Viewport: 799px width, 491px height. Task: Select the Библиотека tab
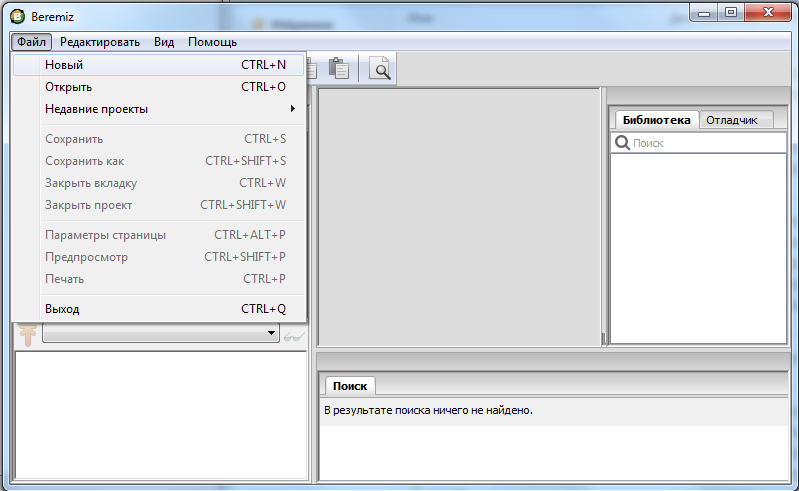[x=656, y=120]
